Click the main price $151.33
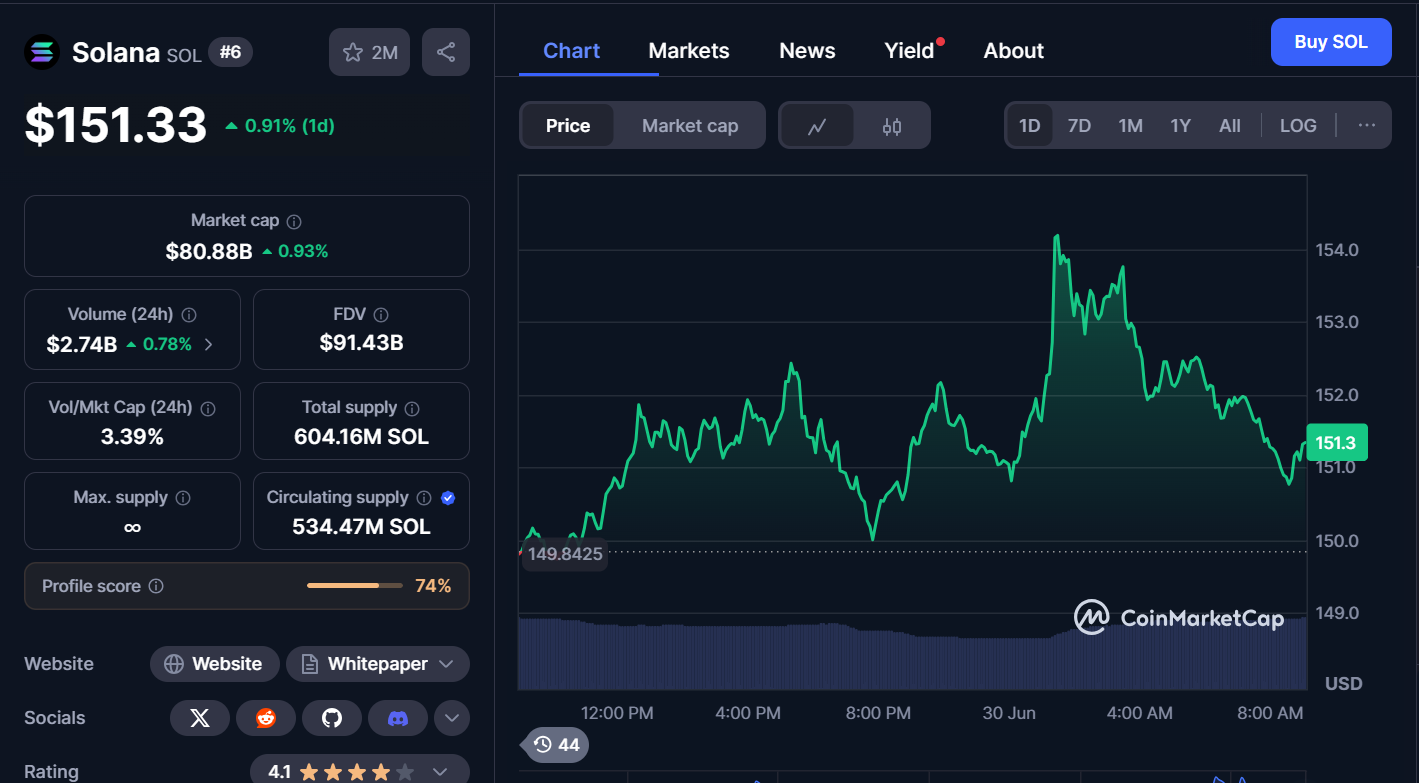Screen dimensions: 1419x783 116,125
